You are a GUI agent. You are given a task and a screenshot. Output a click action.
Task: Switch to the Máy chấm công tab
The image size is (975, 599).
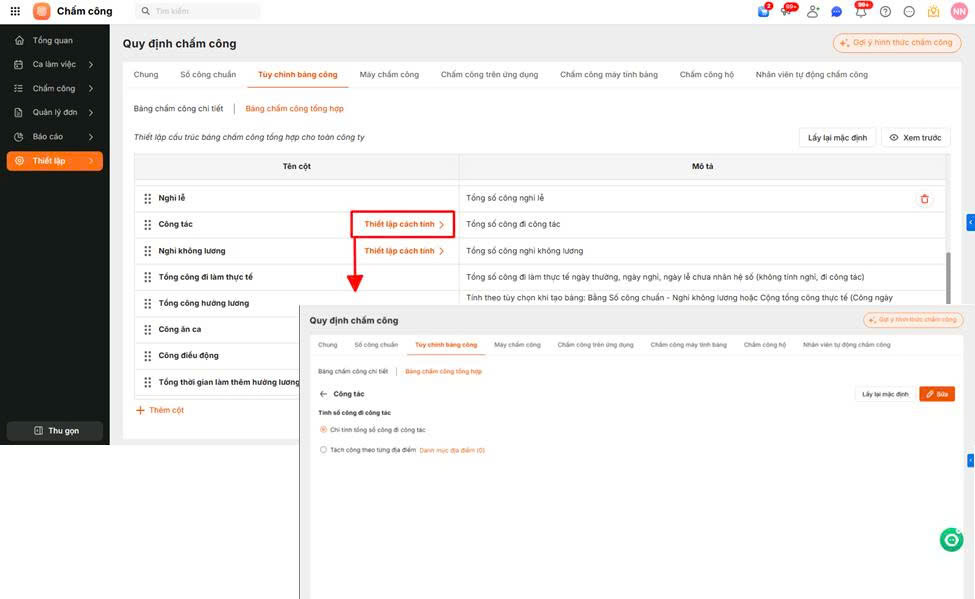[389, 75]
